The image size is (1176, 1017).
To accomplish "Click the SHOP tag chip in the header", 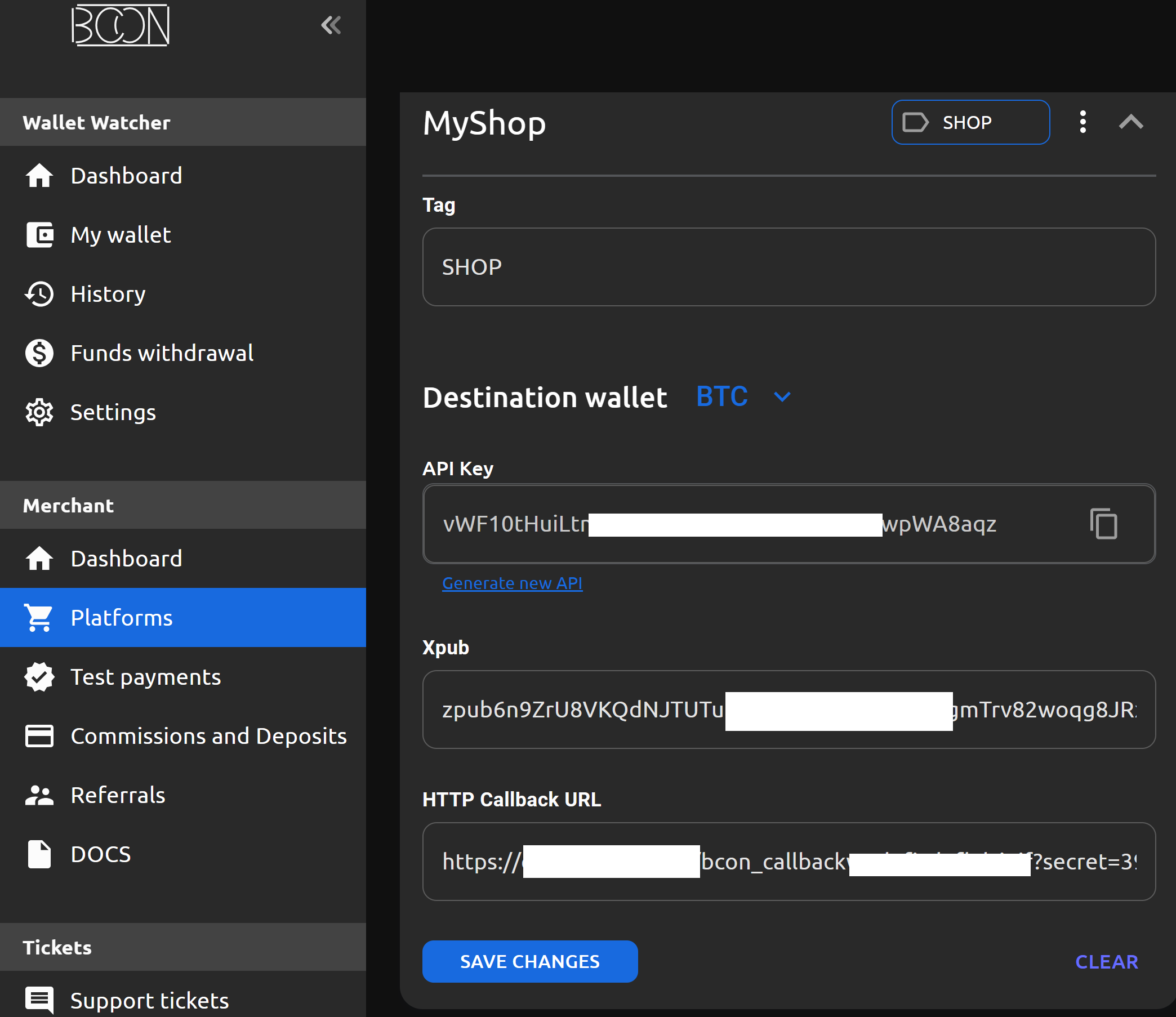I will 970,122.
